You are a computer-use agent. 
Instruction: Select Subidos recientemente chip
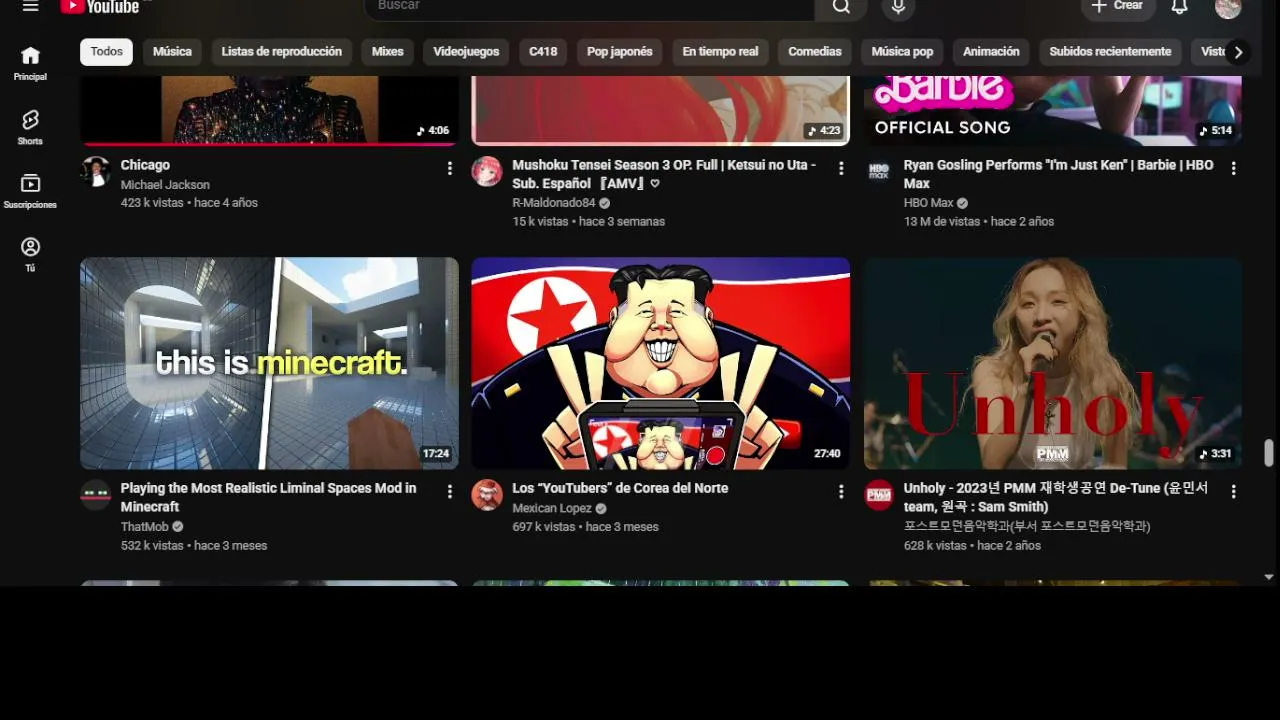(x=1110, y=52)
